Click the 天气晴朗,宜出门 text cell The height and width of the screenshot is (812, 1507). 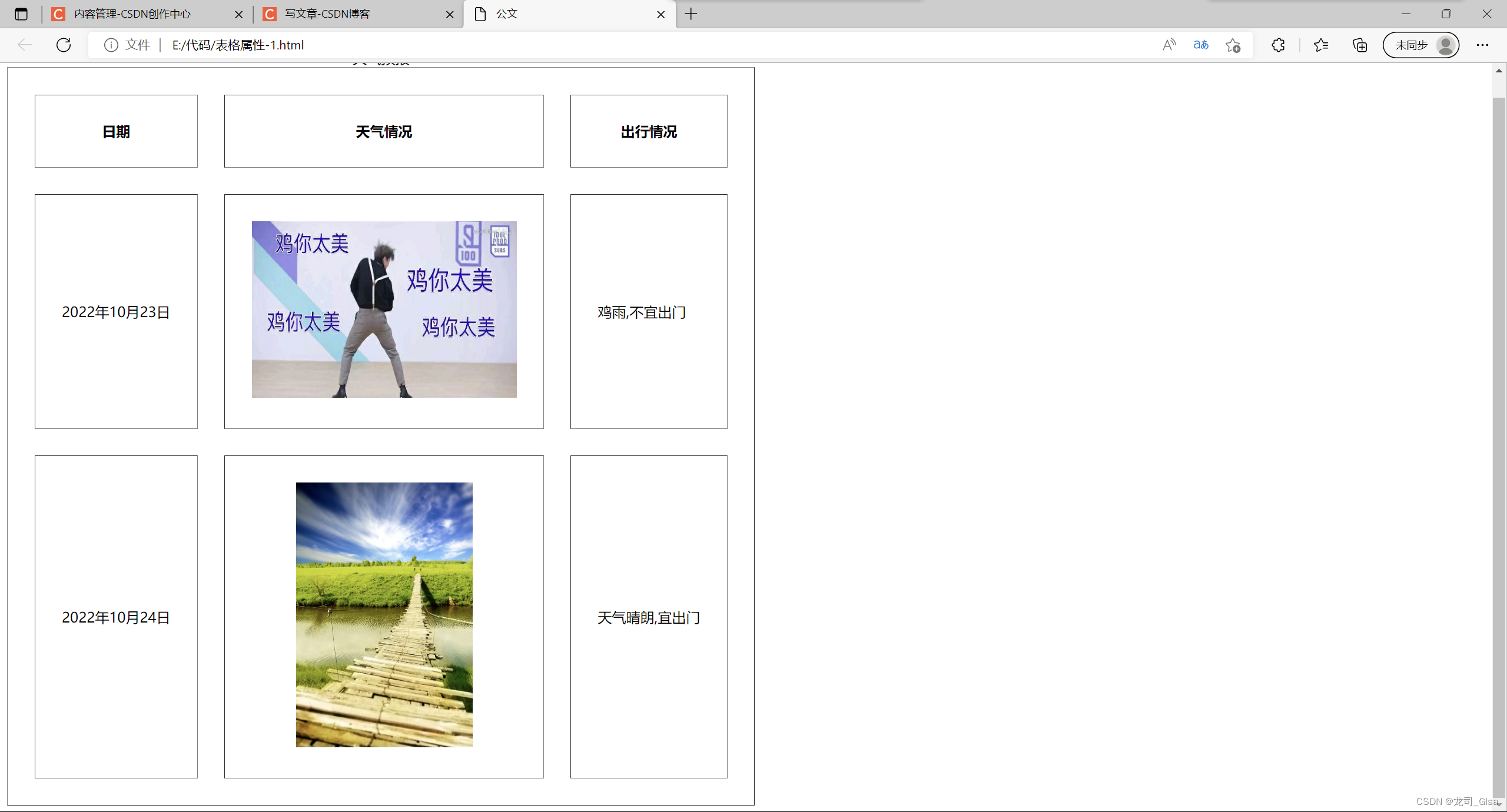tap(649, 617)
